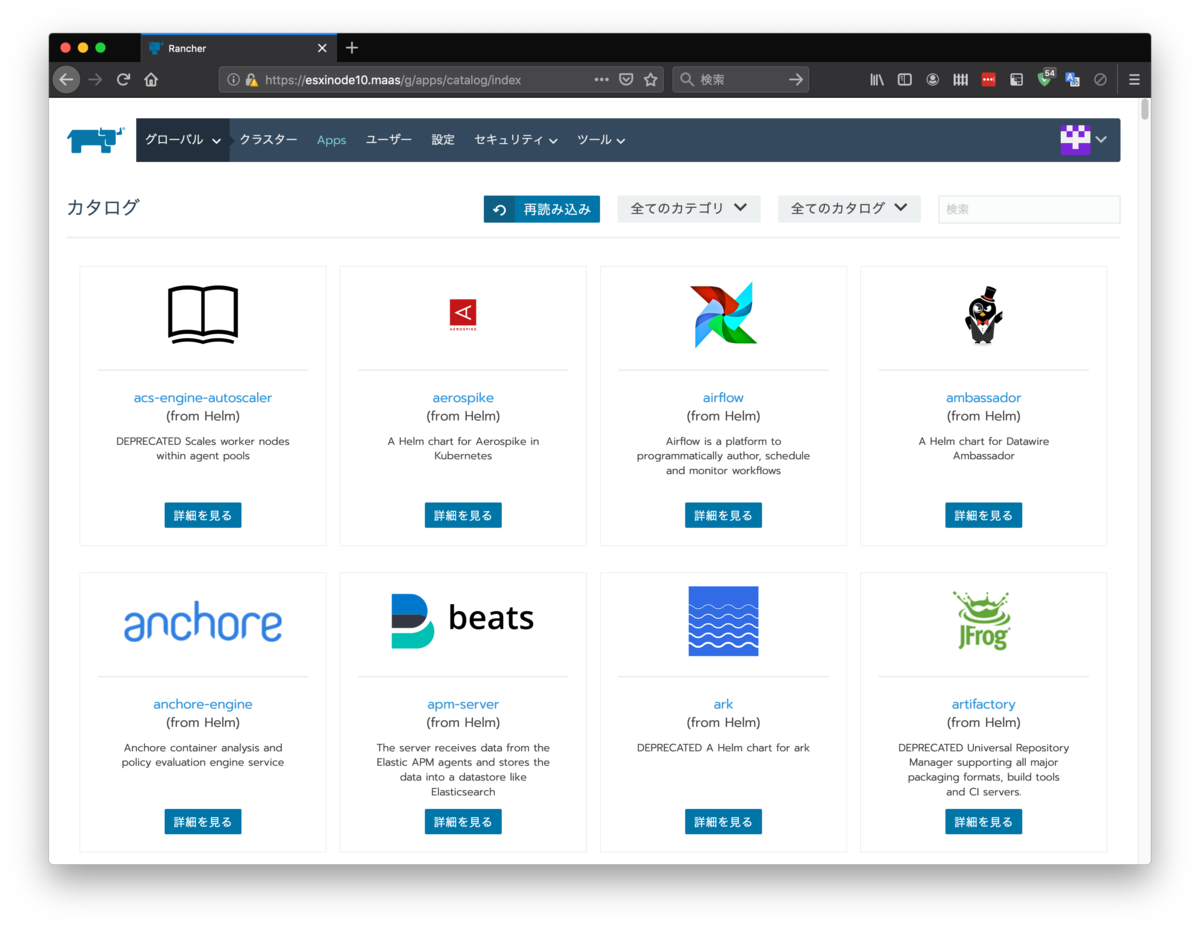Open the 設定 menu item
Image resolution: width=1200 pixels, height=929 pixels.
pos(443,140)
